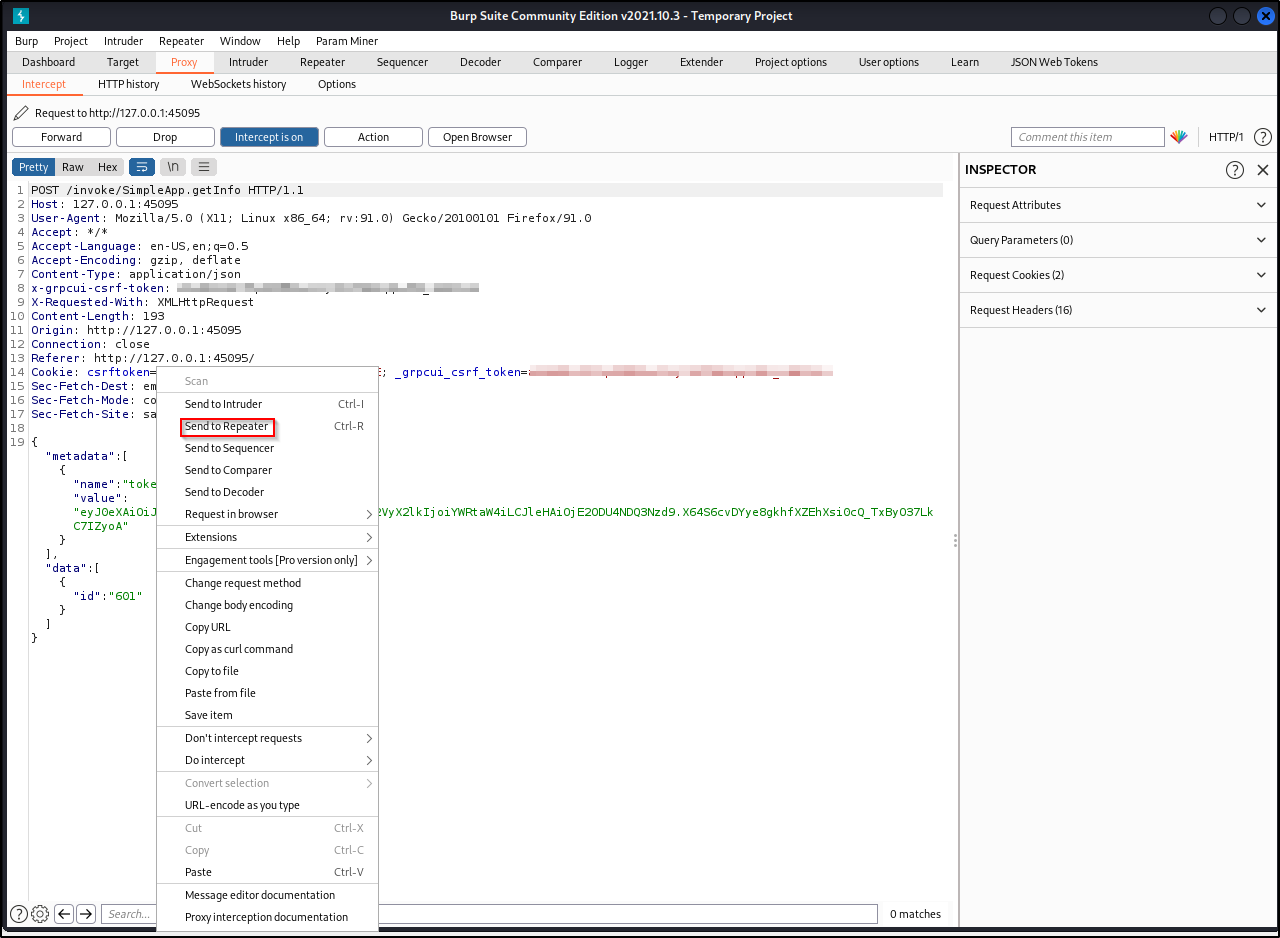The width and height of the screenshot is (1280, 938).
Task: Expand Request Attributes section
Action: point(1119,205)
